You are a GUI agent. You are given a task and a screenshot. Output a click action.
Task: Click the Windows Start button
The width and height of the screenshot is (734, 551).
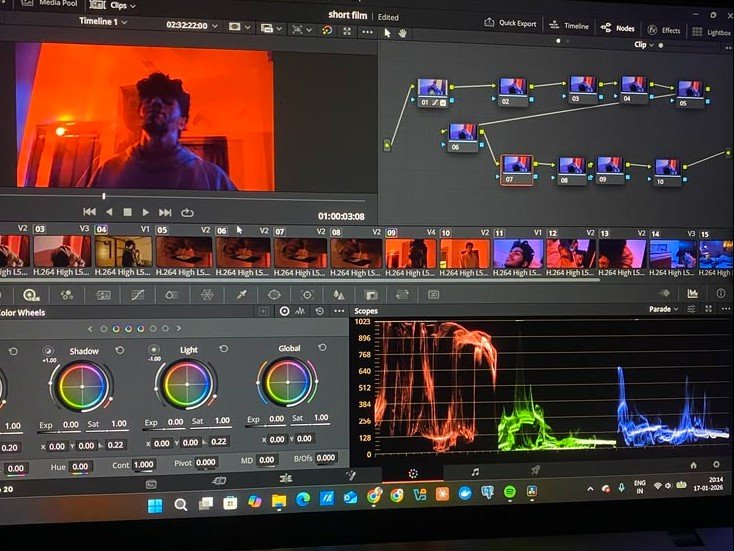pos(155,506)
